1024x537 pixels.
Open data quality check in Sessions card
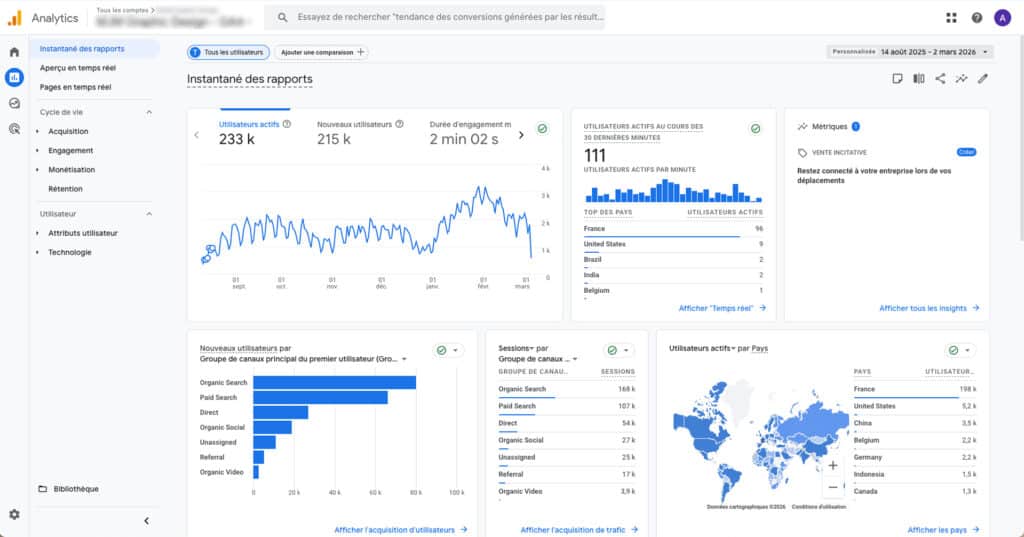[612, 350]
